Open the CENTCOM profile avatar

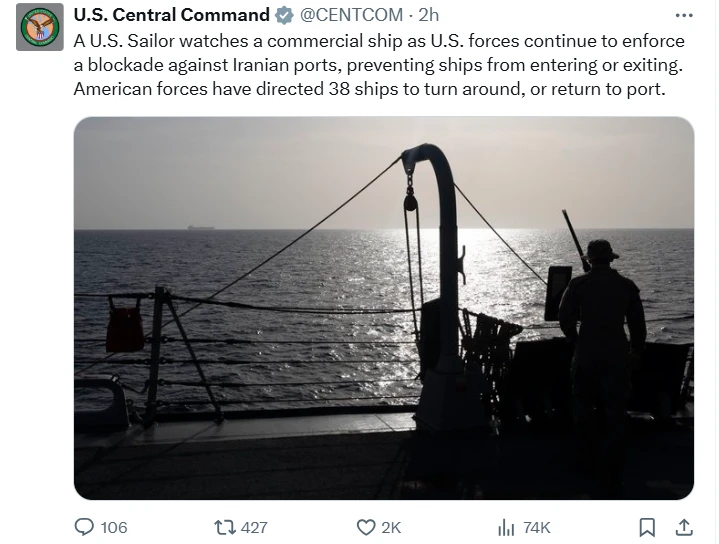40,27
